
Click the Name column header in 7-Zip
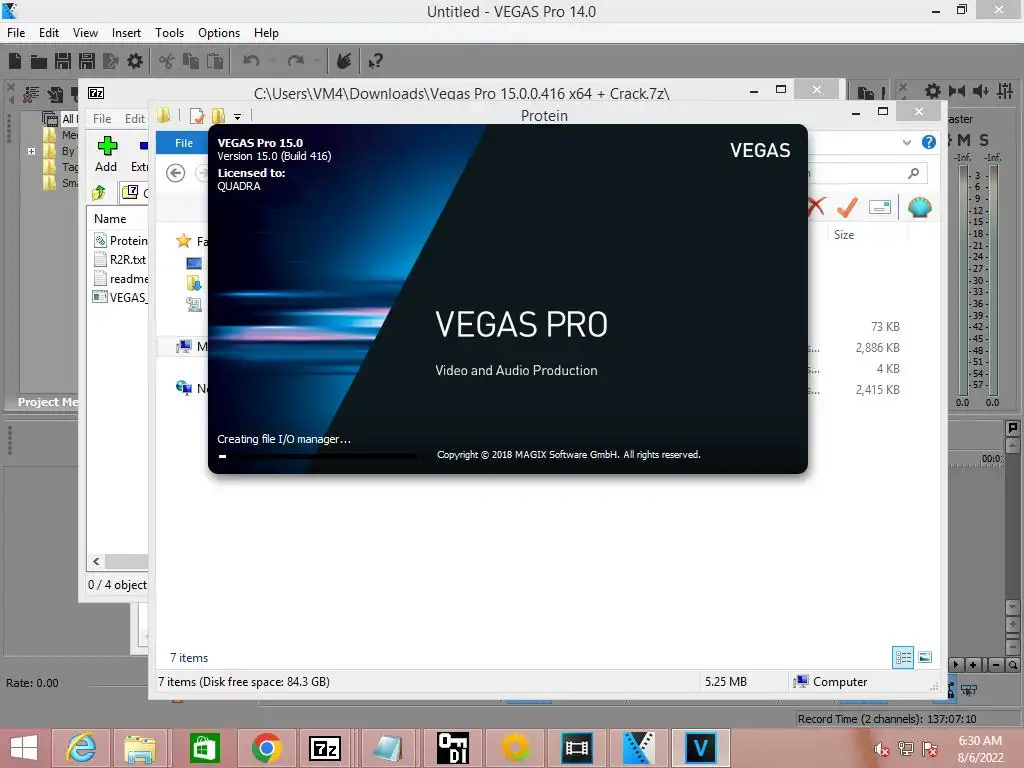coord(110,219)
